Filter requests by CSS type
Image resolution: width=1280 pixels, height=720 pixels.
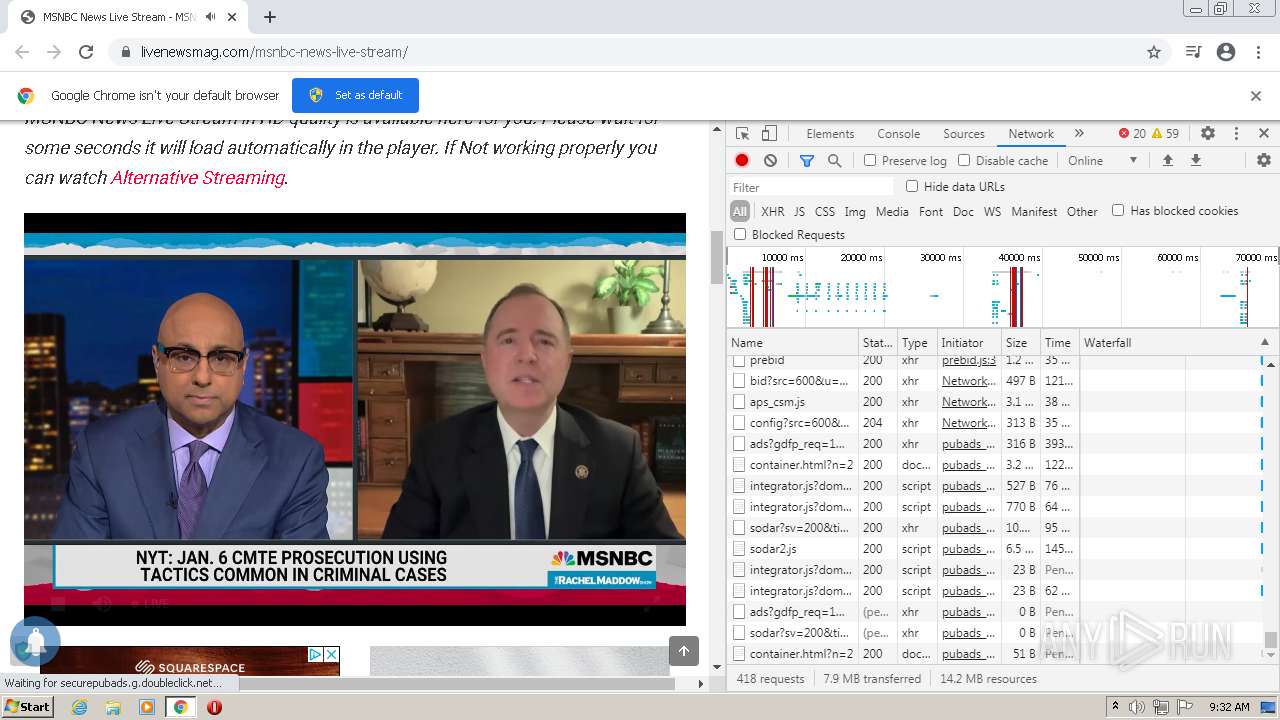point(824,211)
